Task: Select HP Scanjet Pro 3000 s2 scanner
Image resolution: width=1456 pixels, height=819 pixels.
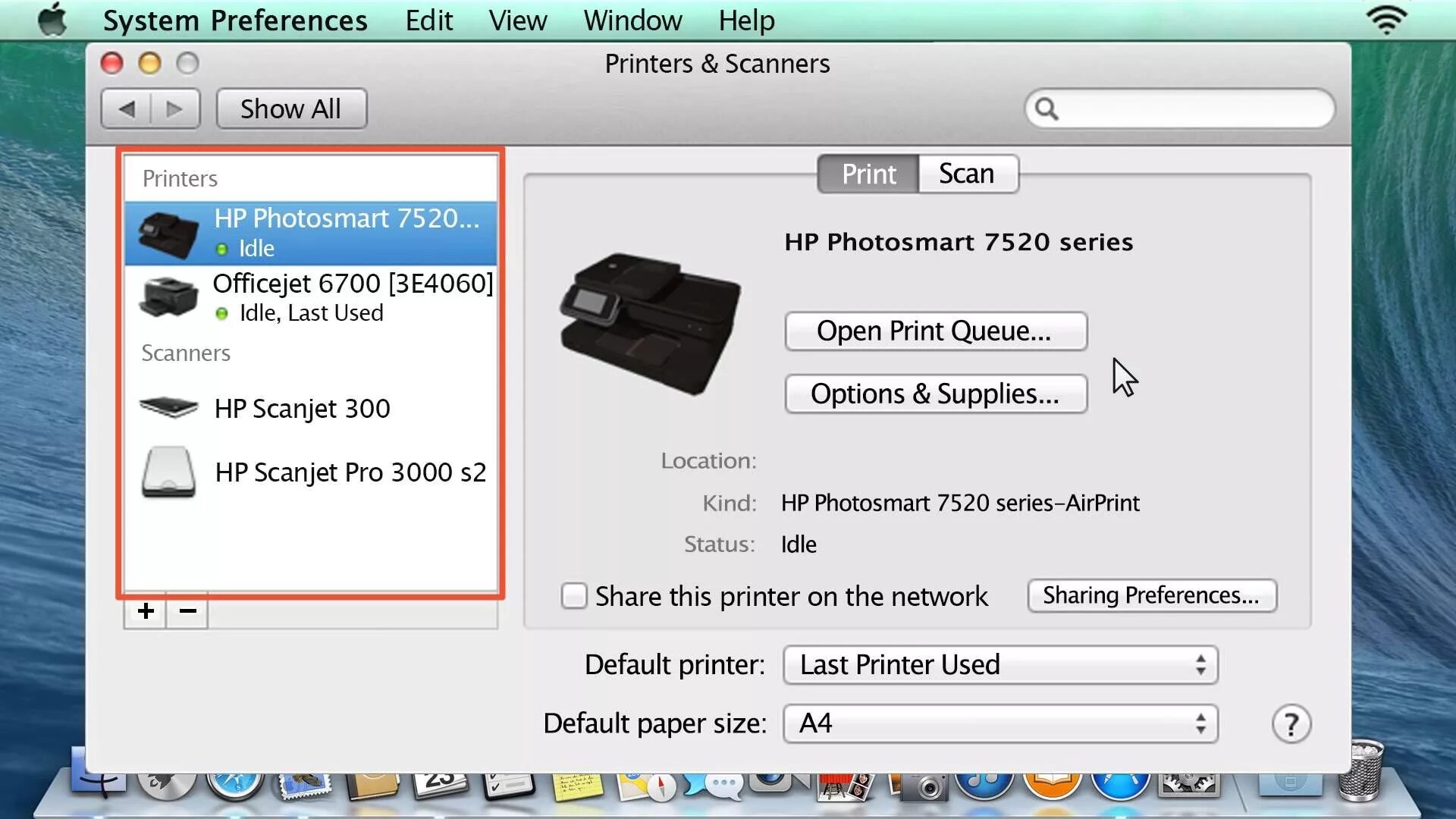Action: point(311,472)
